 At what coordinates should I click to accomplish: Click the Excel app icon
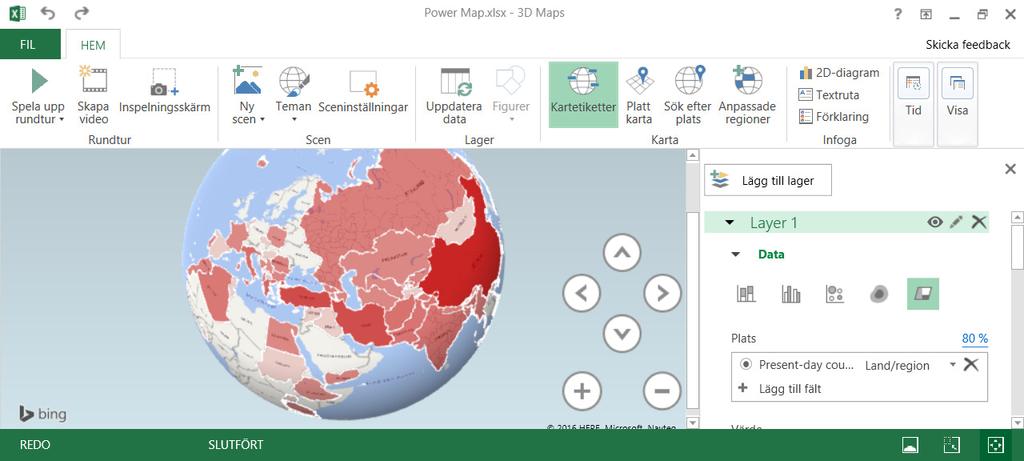pyautogui.click(x=18, y=13)
